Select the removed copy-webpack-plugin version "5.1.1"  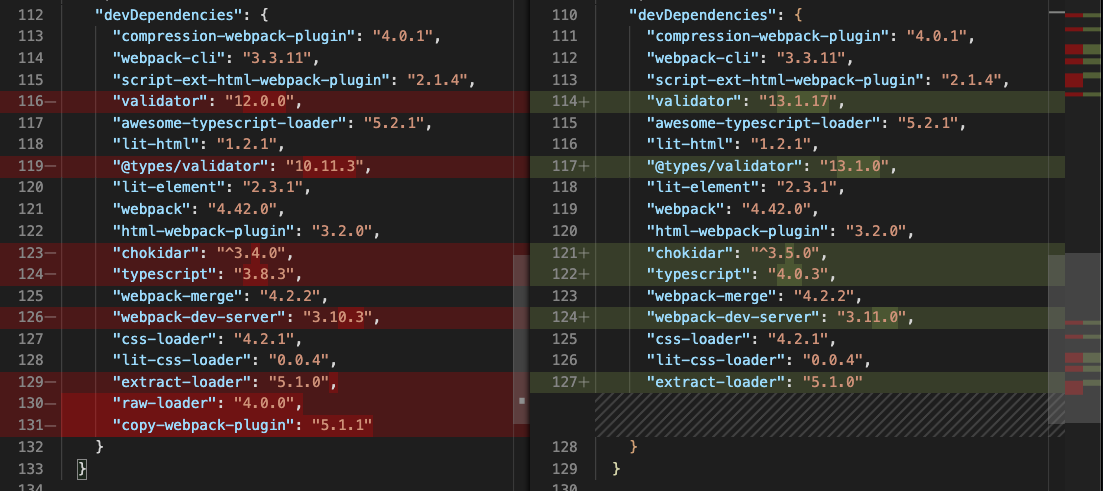coord(342,425)
